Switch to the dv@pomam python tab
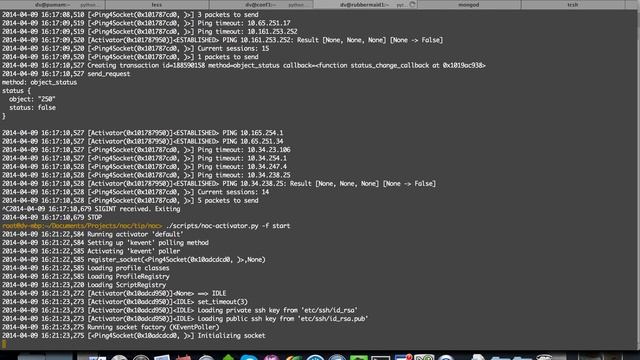Screen dimensions: 640x360 coord(53,4)
